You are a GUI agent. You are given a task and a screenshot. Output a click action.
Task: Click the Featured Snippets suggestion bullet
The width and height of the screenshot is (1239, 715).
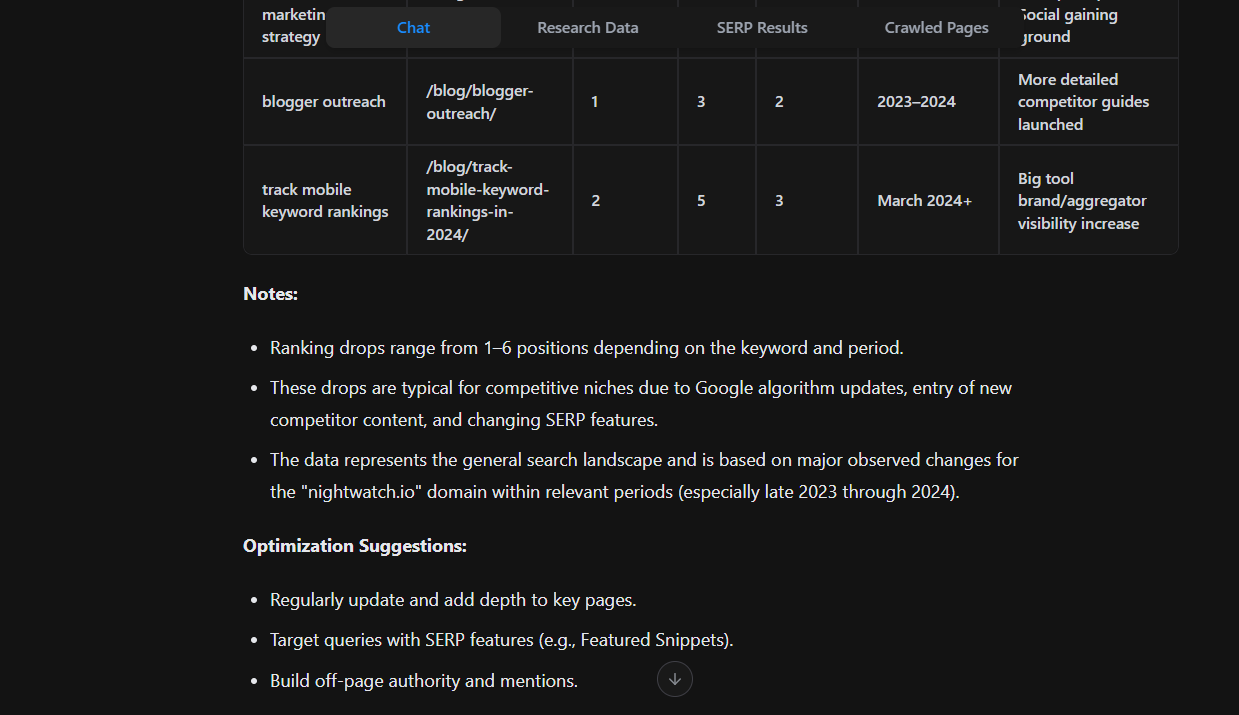(x=501, y=639)
